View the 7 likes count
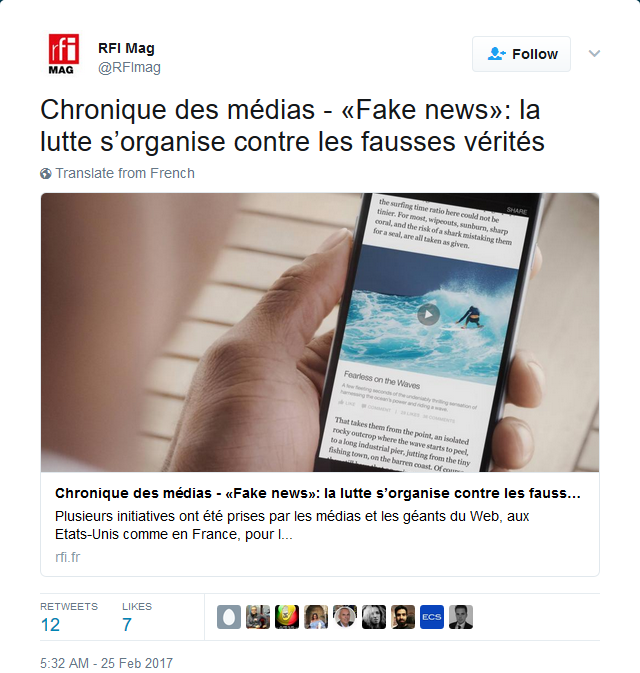Screen dimensions: 640x673 pyautogui.click(x=127, y=624)
